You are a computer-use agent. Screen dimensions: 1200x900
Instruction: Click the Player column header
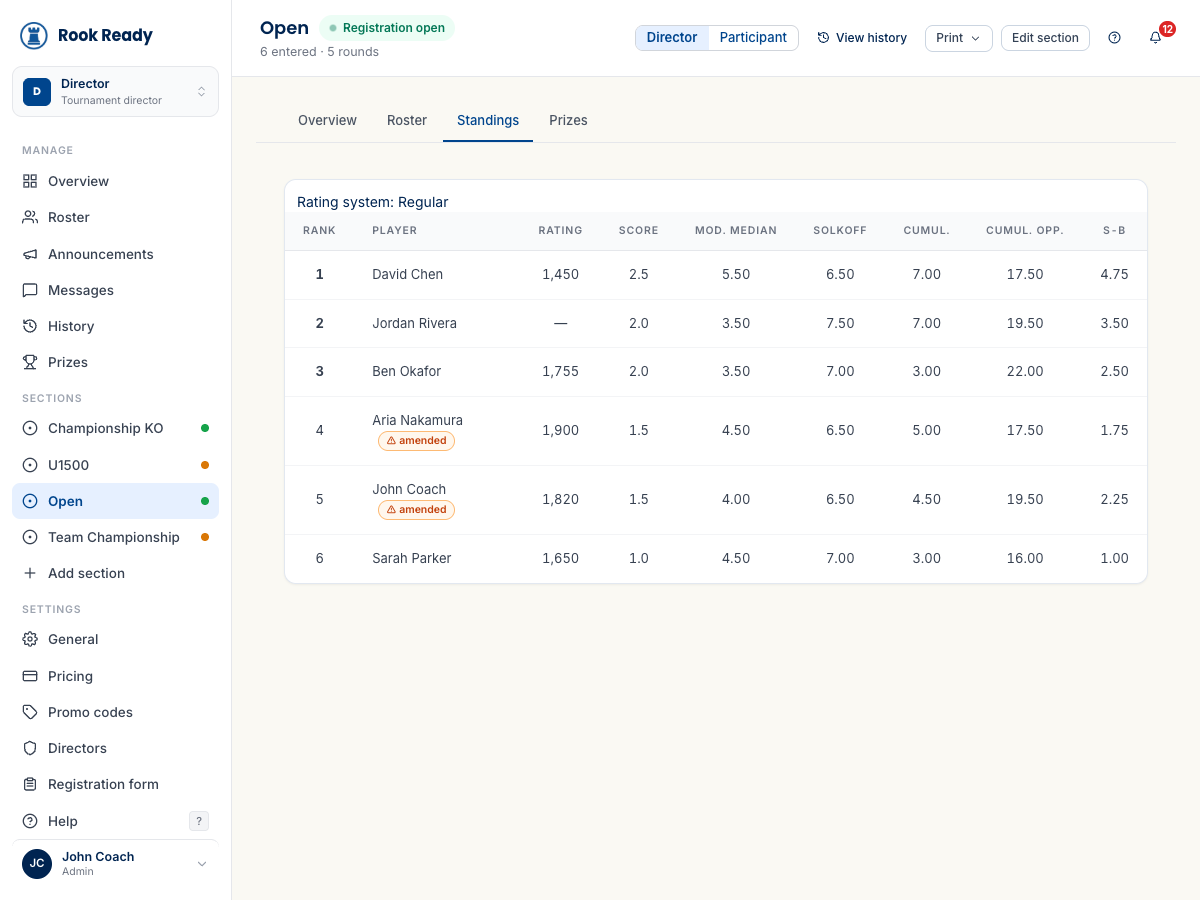(394, 230)
